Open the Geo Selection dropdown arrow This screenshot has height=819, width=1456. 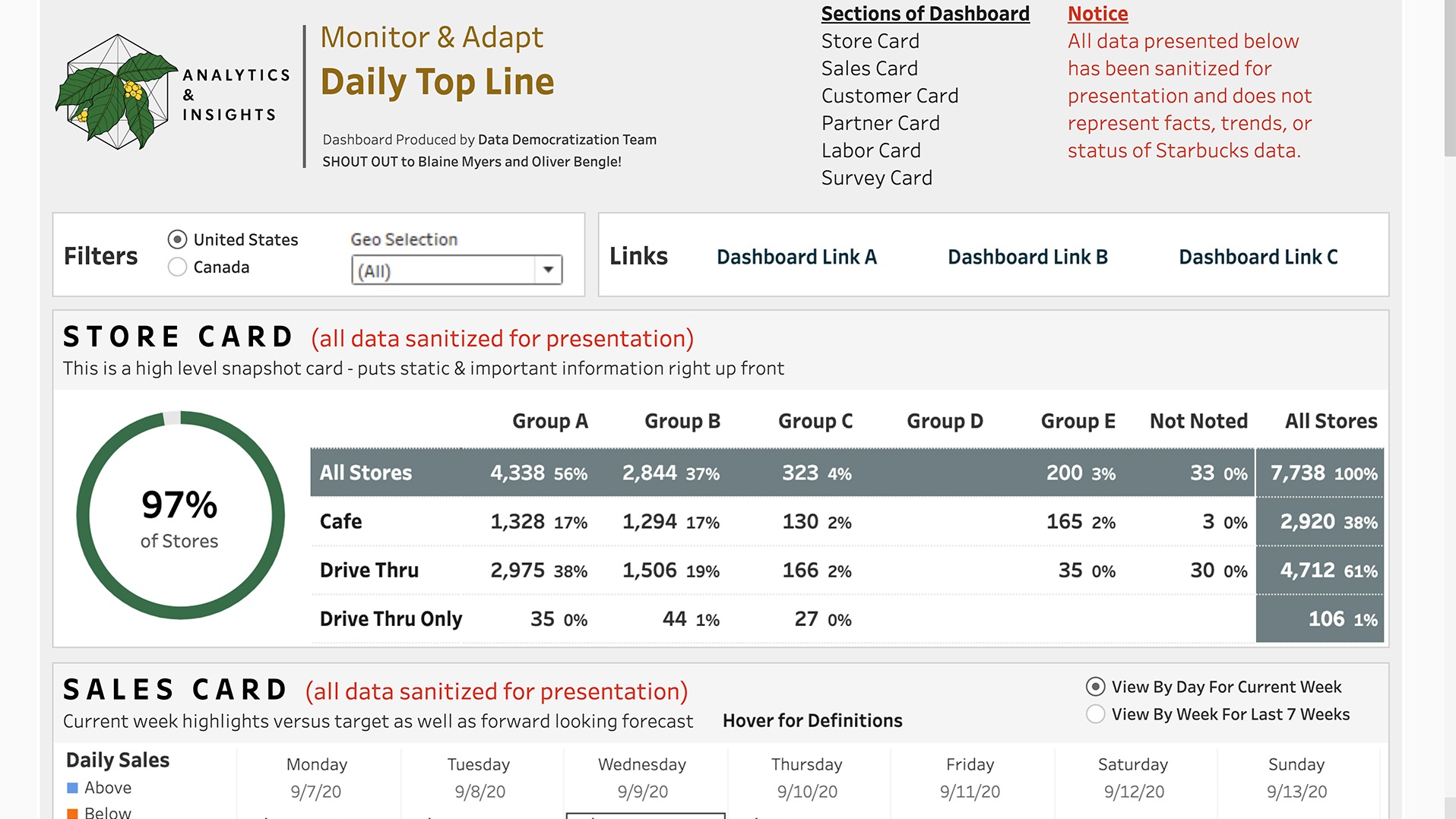pyautogui.click(x=547, y=270)
